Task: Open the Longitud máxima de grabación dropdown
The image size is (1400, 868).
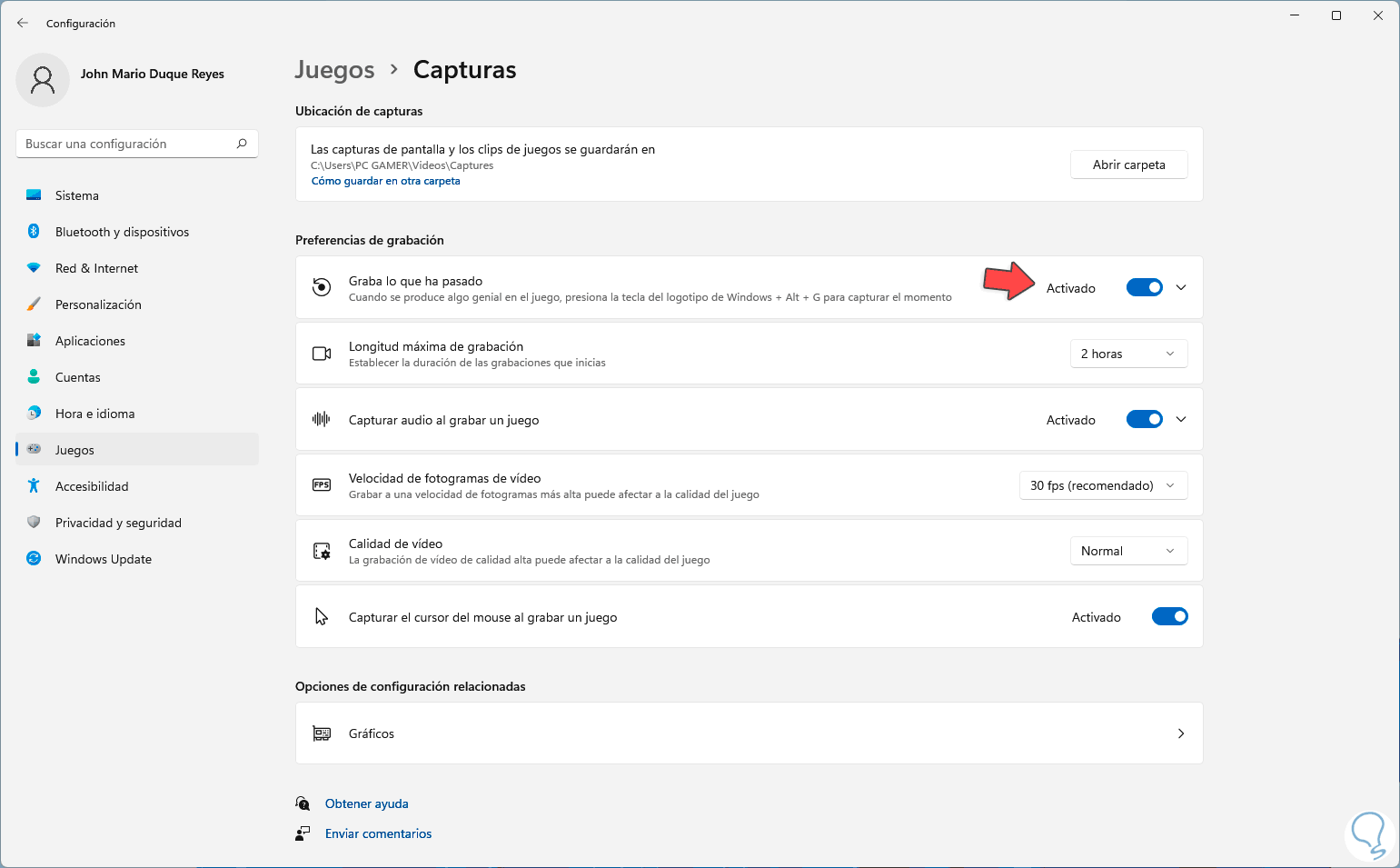Action: click(1128, 354)
